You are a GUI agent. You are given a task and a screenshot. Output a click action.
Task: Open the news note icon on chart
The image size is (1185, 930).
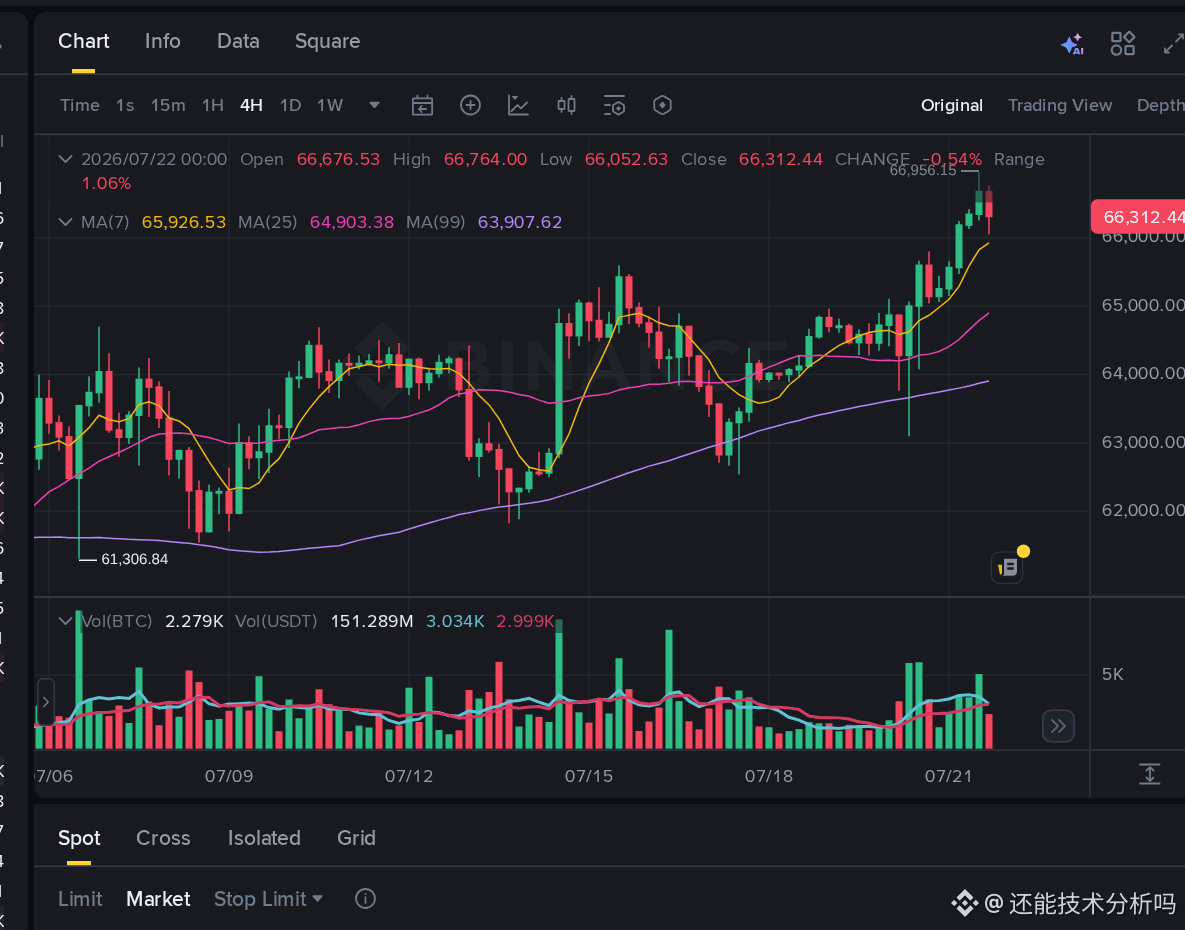tap(1007, 567)
